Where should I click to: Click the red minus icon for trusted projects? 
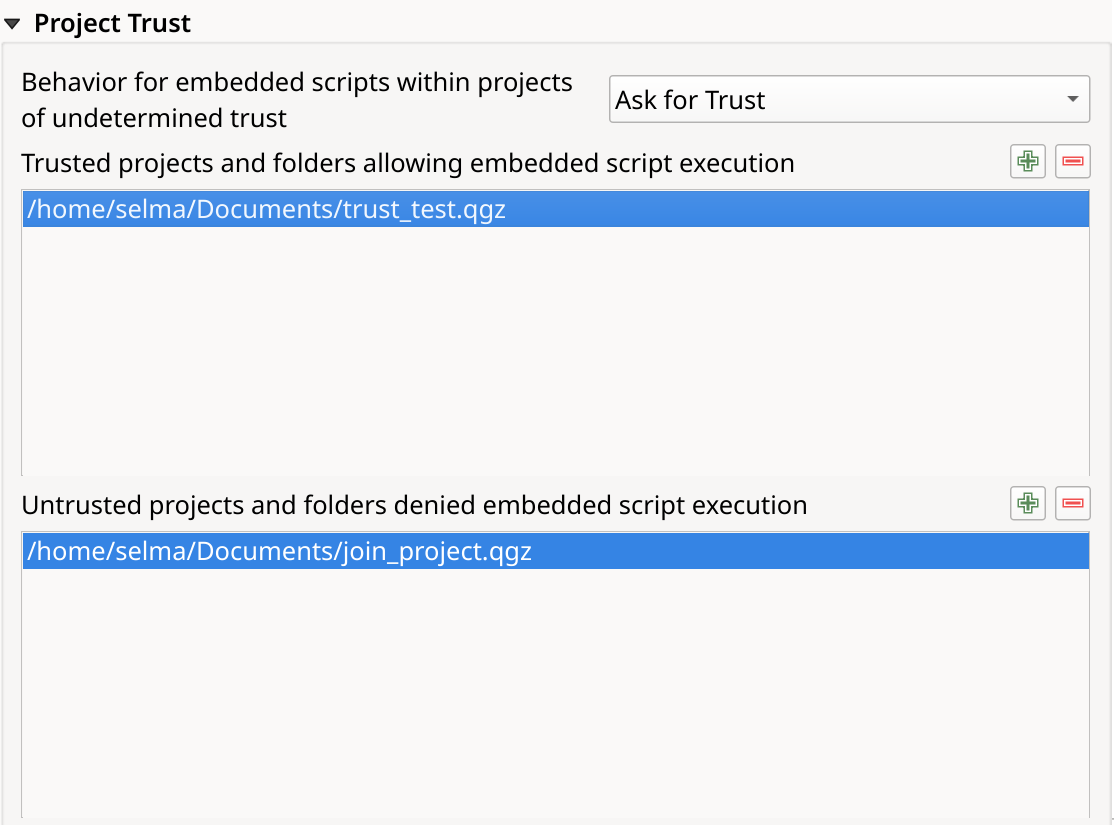(x=1072, y=161)
